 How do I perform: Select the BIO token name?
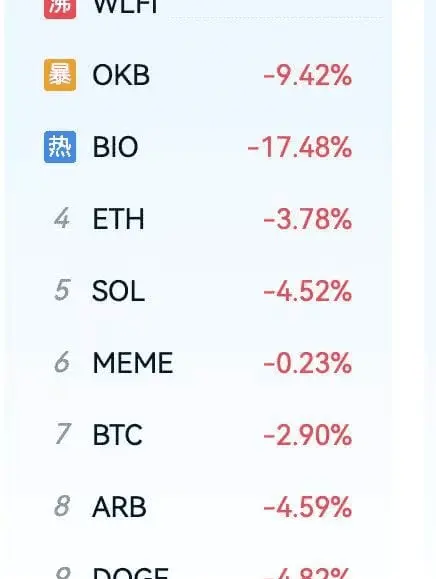[115, 147]
